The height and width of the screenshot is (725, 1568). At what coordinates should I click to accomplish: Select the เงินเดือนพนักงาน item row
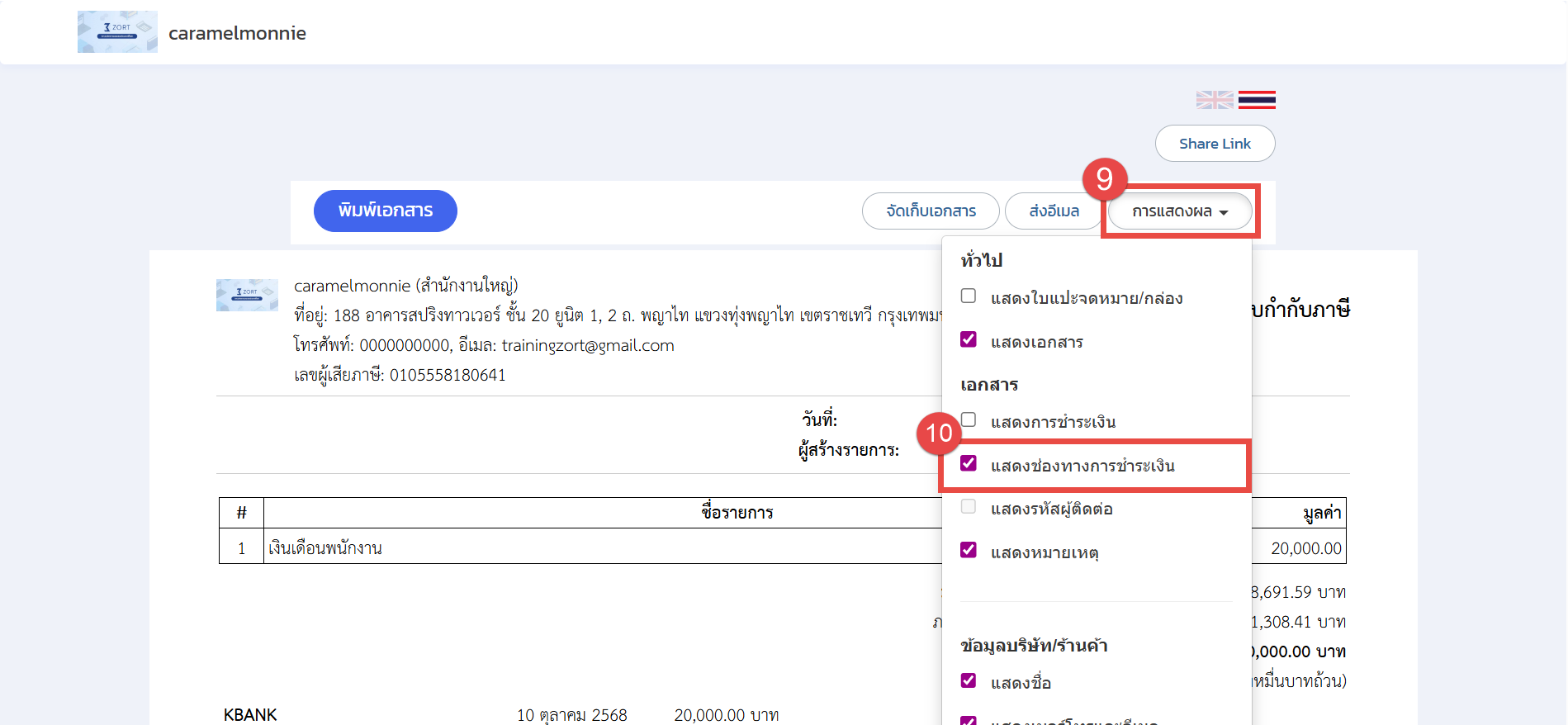(x=325, y=548)
